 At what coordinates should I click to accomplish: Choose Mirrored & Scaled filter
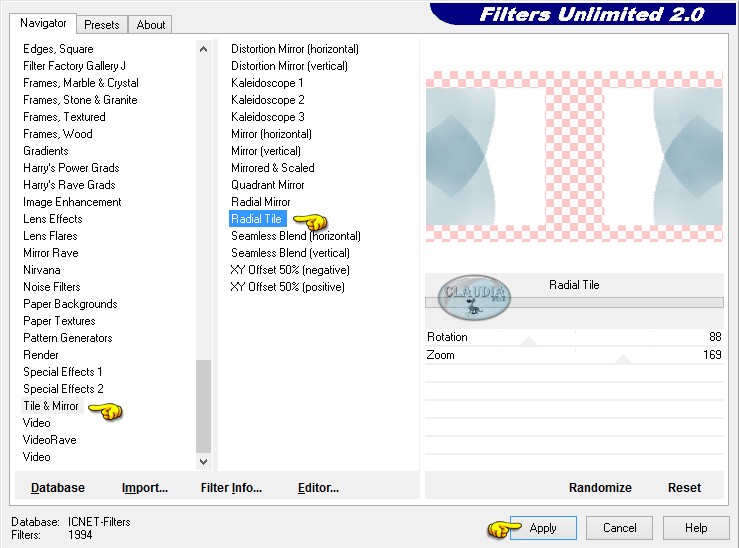[x=273, y=168]
